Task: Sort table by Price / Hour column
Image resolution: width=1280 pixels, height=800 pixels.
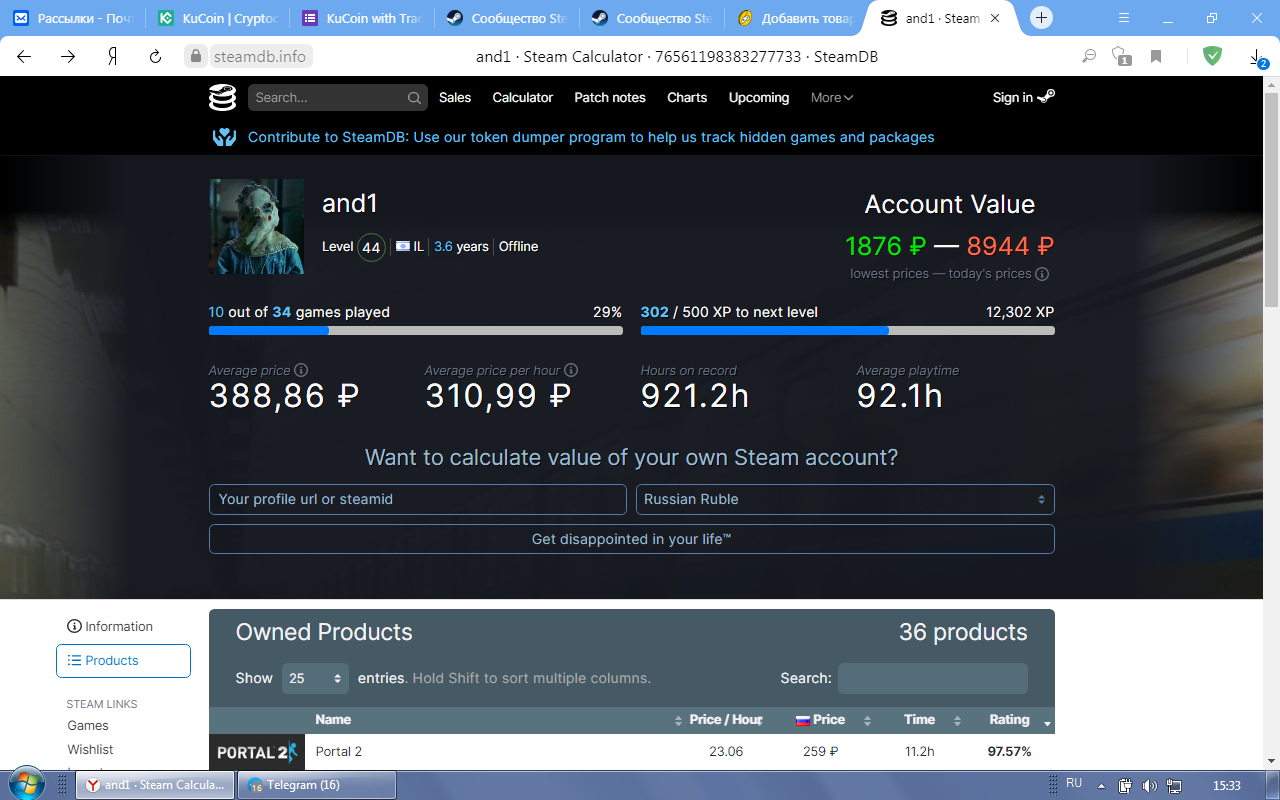Action: (x=726, y=720)
